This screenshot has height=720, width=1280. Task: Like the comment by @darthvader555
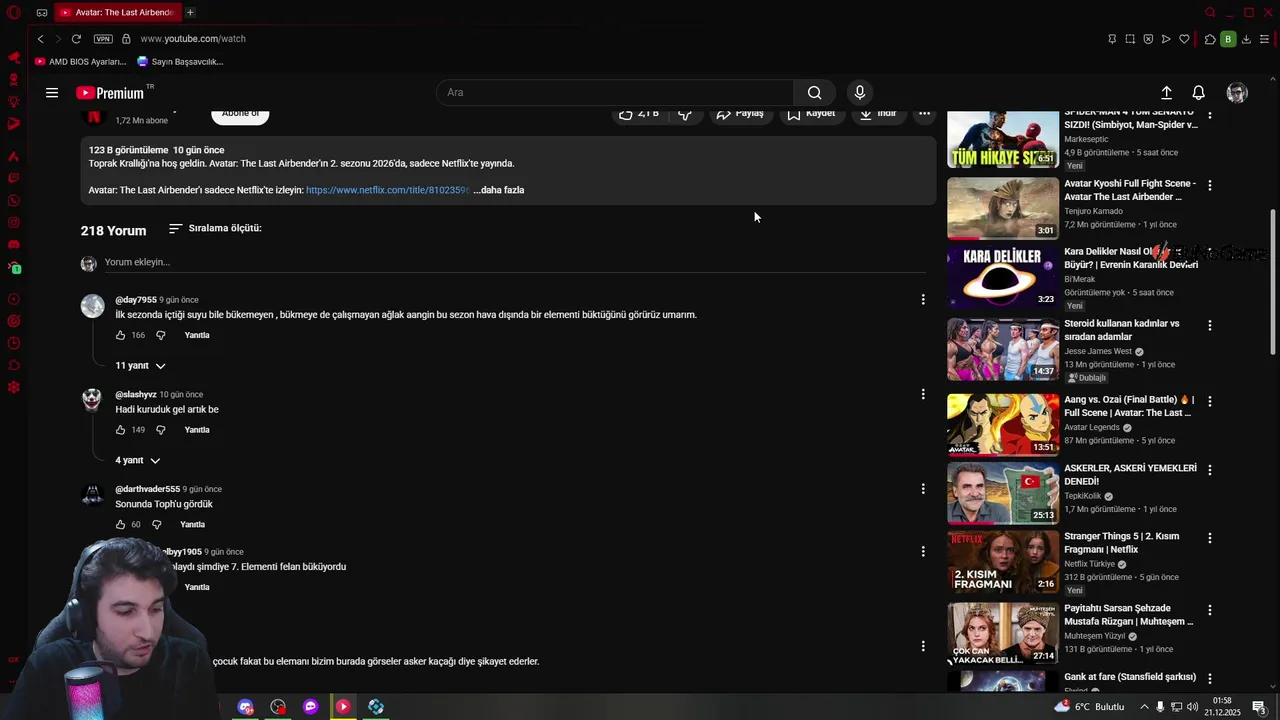tap(120, 524)
